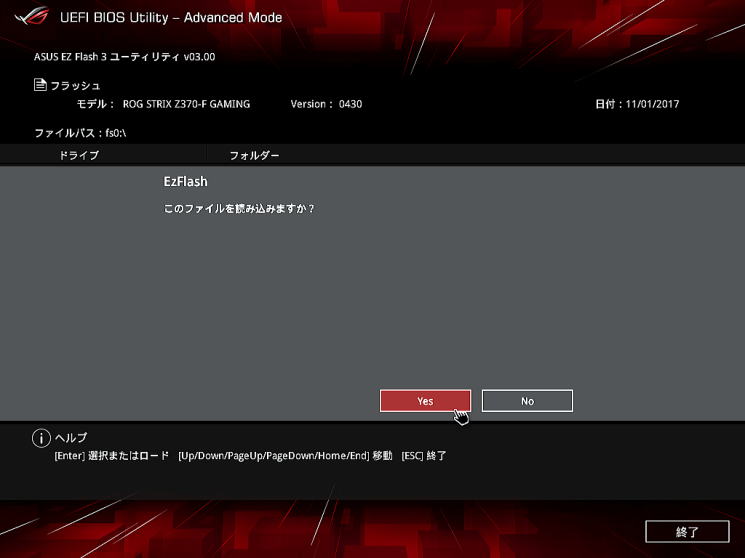Click the EzFlash dialog title
This screenshot has height=558, width=745.
(x=185, y=182)
